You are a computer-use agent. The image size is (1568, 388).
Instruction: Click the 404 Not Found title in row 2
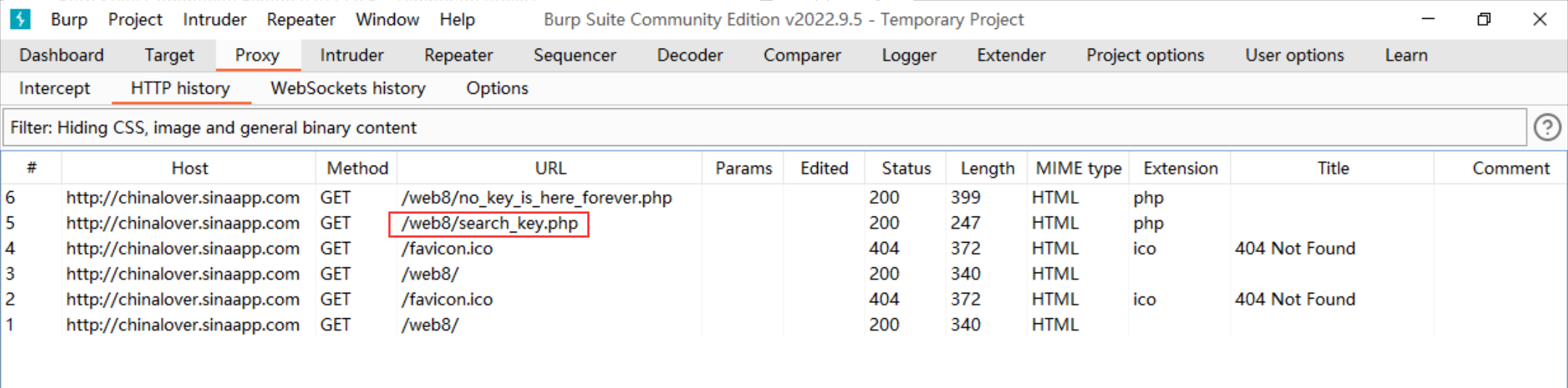pyautogui.click(x=1295, y=299)
